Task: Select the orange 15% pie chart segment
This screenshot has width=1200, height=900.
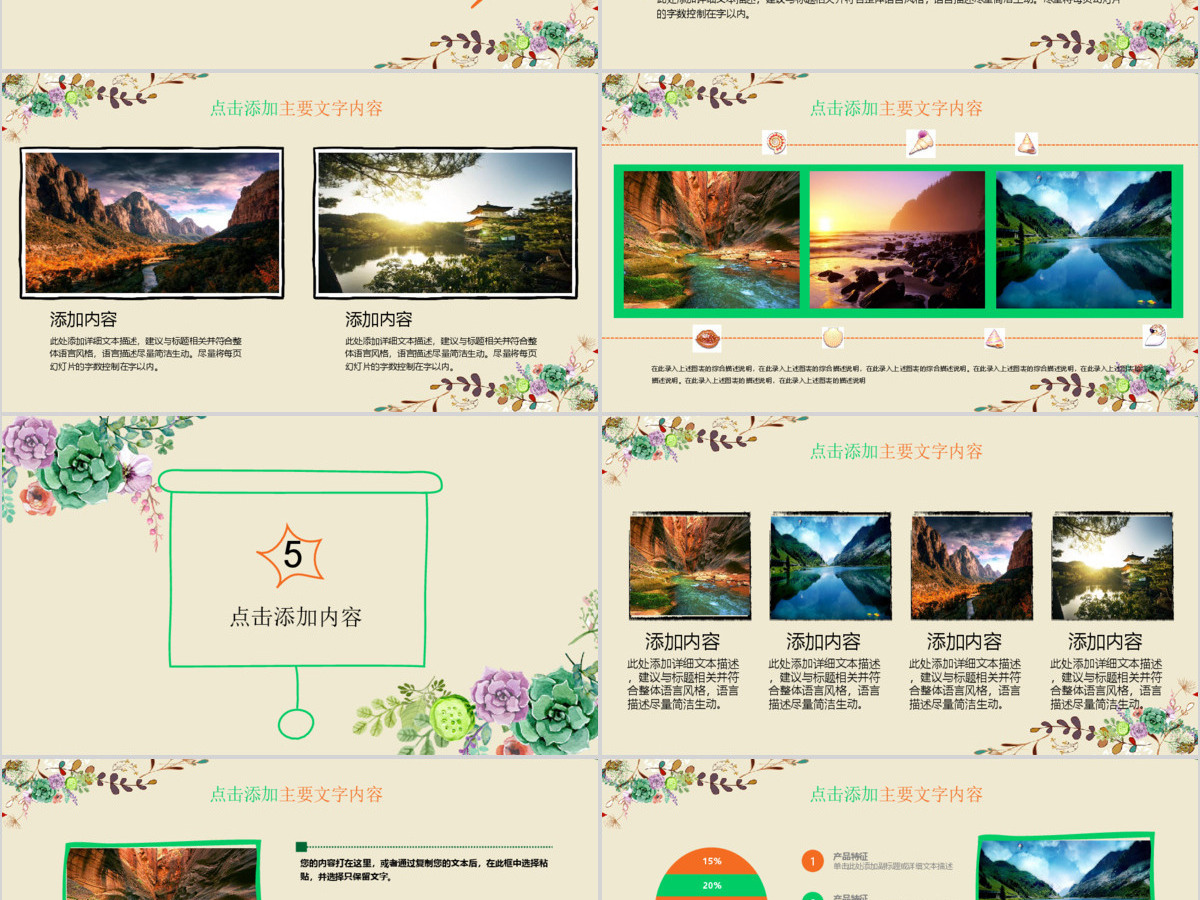Action: pyautogui.click(x=712, y=861)
